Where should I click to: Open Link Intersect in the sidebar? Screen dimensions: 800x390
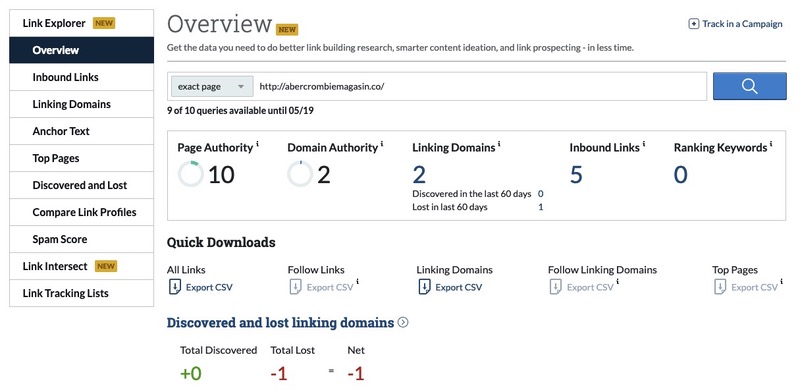[82, 266]
